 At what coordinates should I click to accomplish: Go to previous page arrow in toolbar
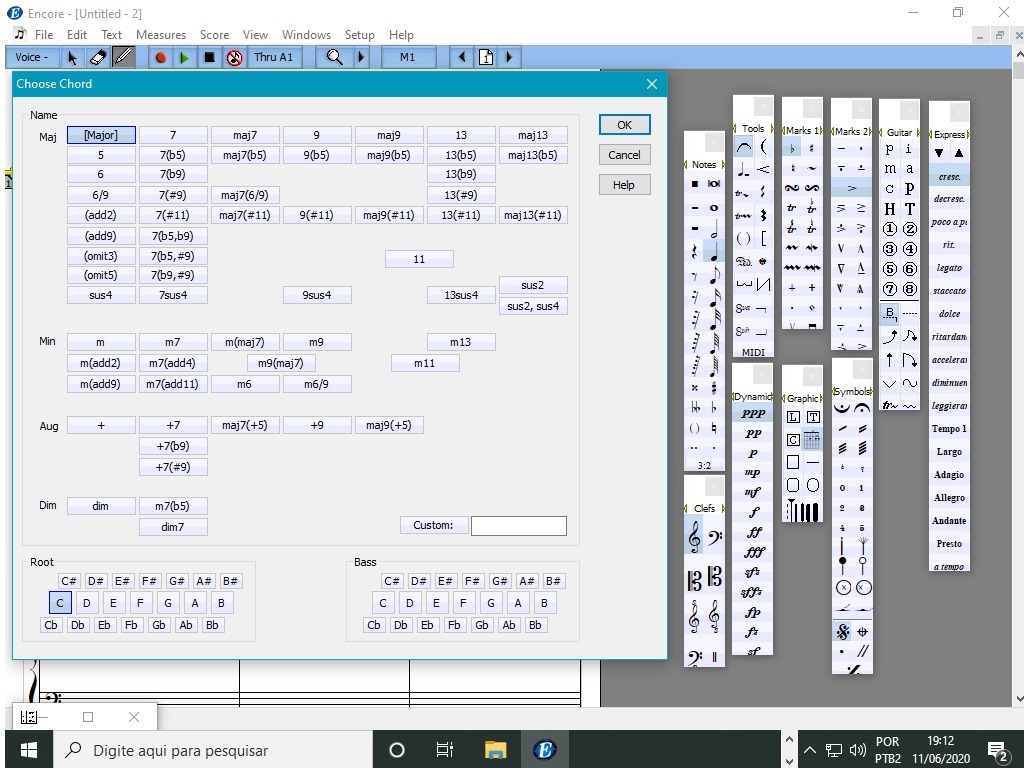(x=462, y=57)
